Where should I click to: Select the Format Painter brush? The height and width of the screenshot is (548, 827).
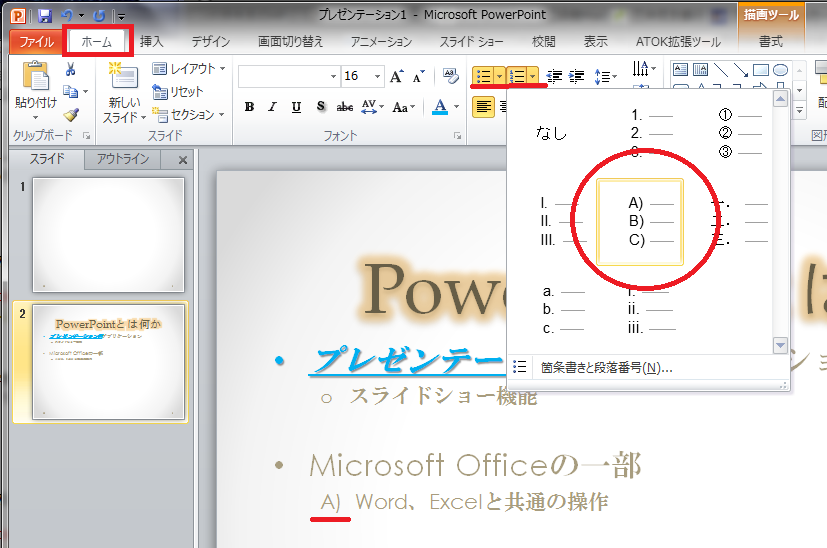tap(71, 114)
